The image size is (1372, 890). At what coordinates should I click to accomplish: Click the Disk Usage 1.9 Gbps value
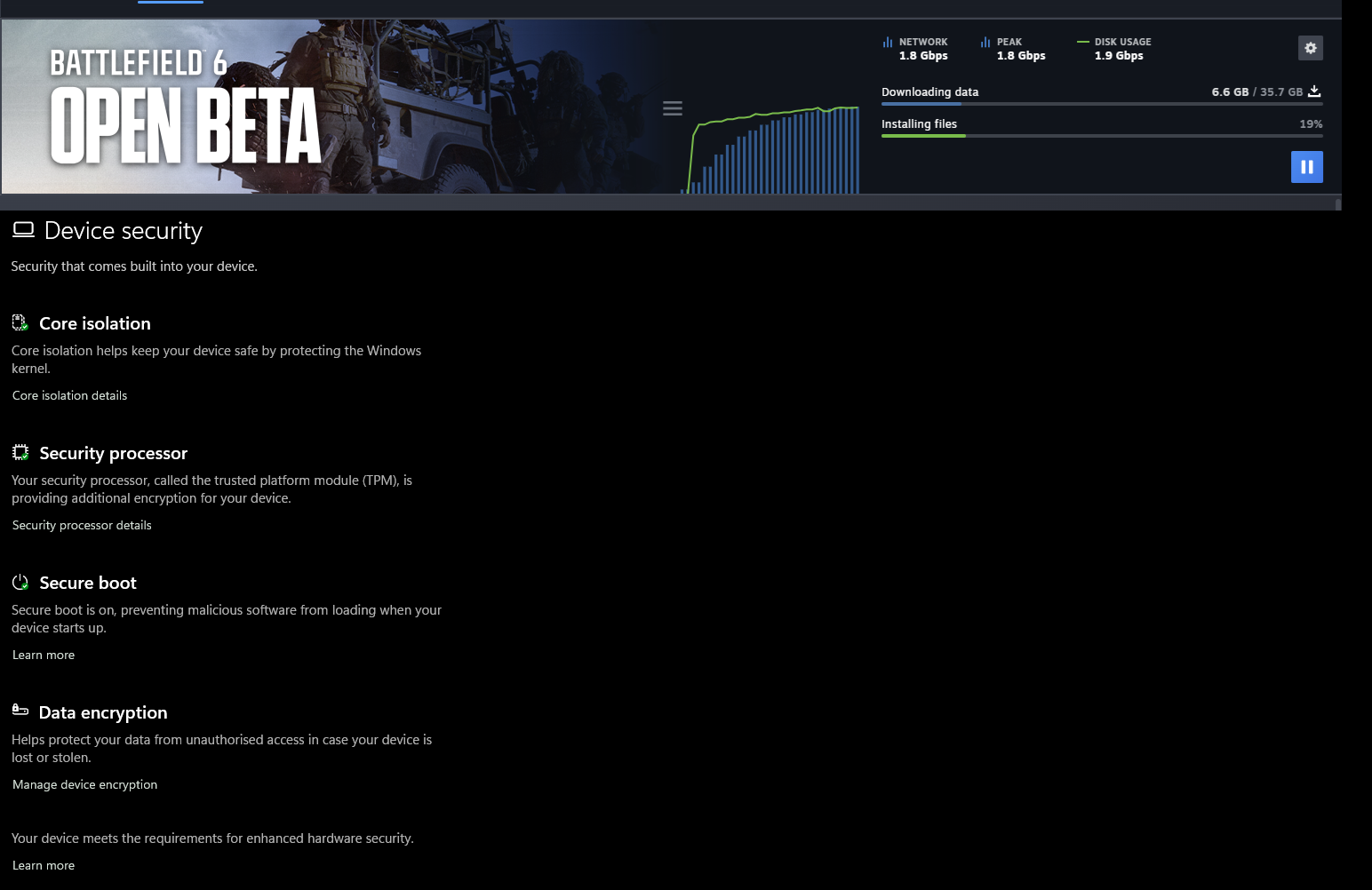coord(1119,55)
